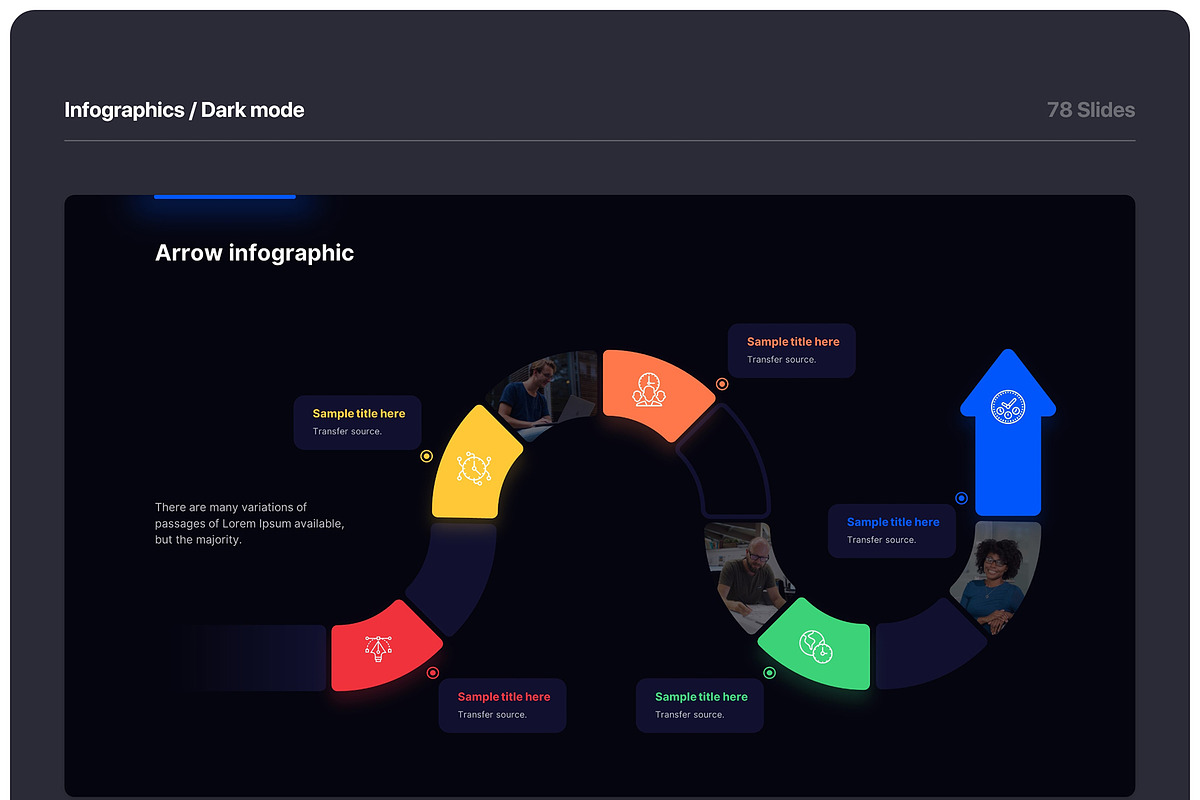The width and height of the screenshot is (1200, 800).
Task: Click the photo of smiling woman with glasses
Action: [996, 577]
